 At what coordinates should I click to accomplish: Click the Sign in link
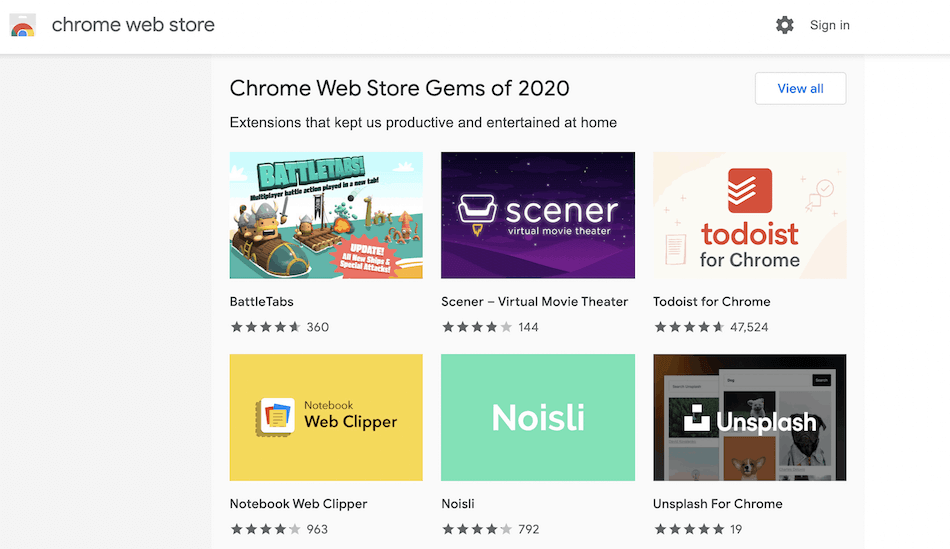click(830, 25)
